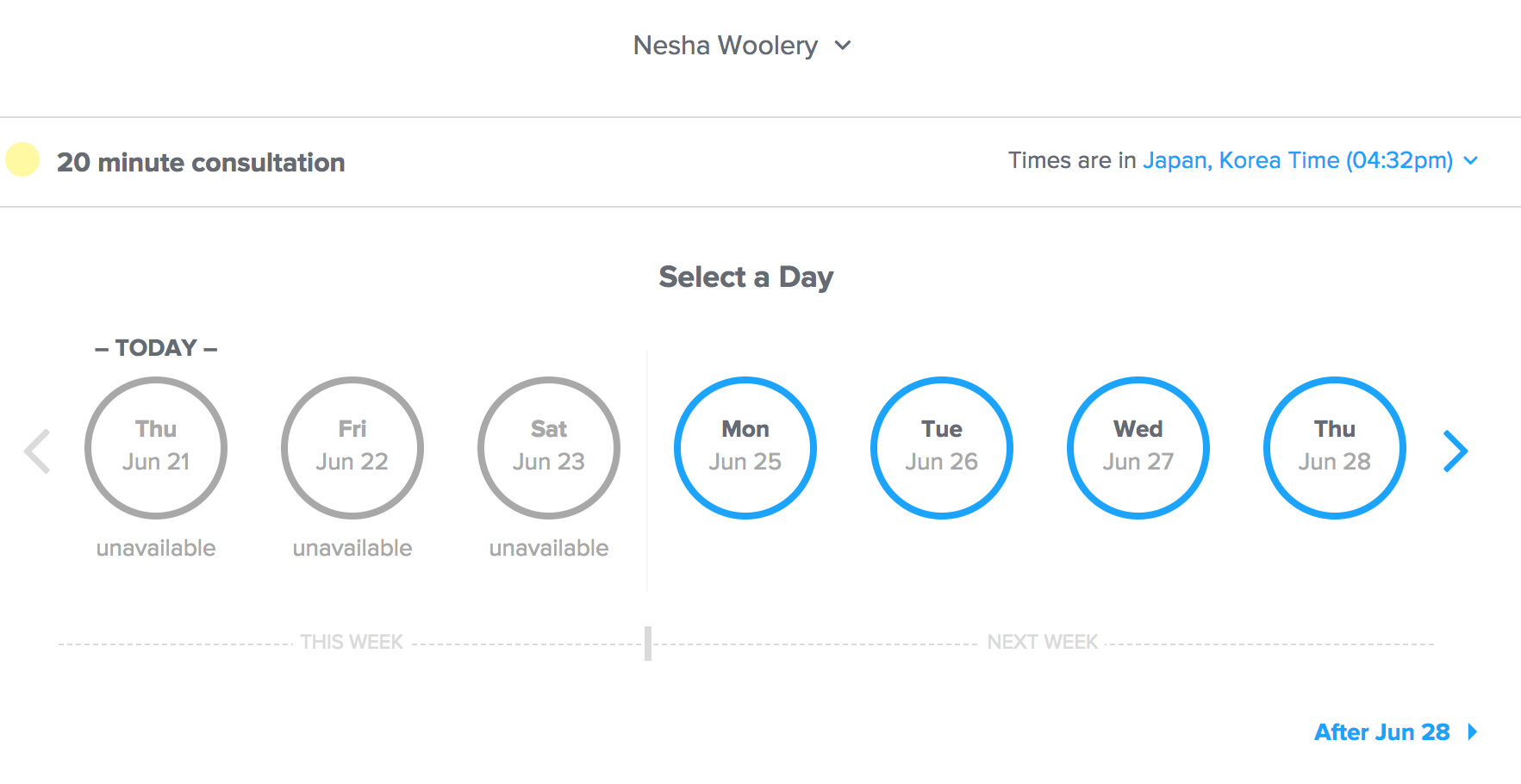The image size is (1521, 784).
Task: Click the After Jun 28 triangle arrow
Action: click(x=1473, y=731)
